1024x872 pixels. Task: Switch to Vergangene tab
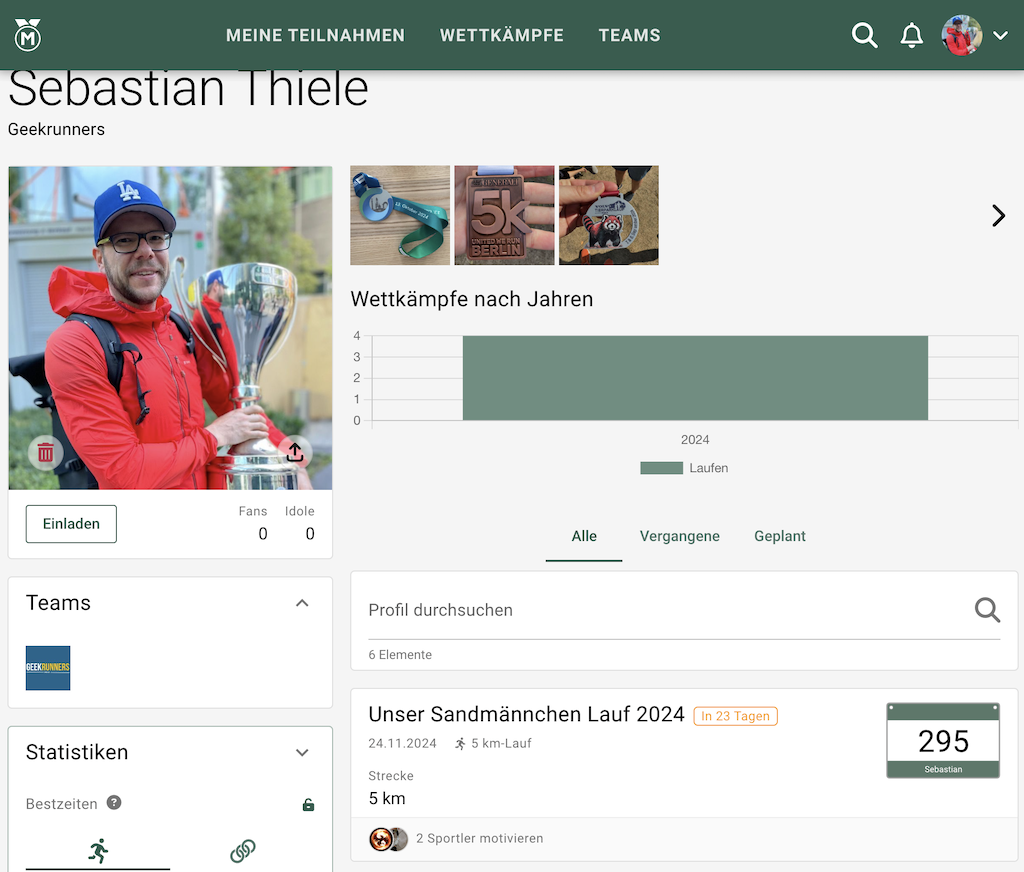pyautogui.click(x=679, y=536)
